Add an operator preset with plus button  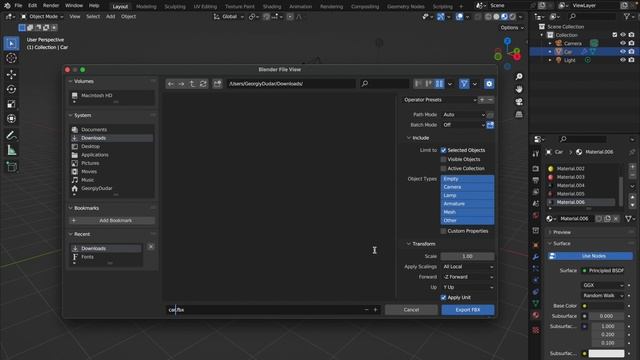tap(482, 100)
